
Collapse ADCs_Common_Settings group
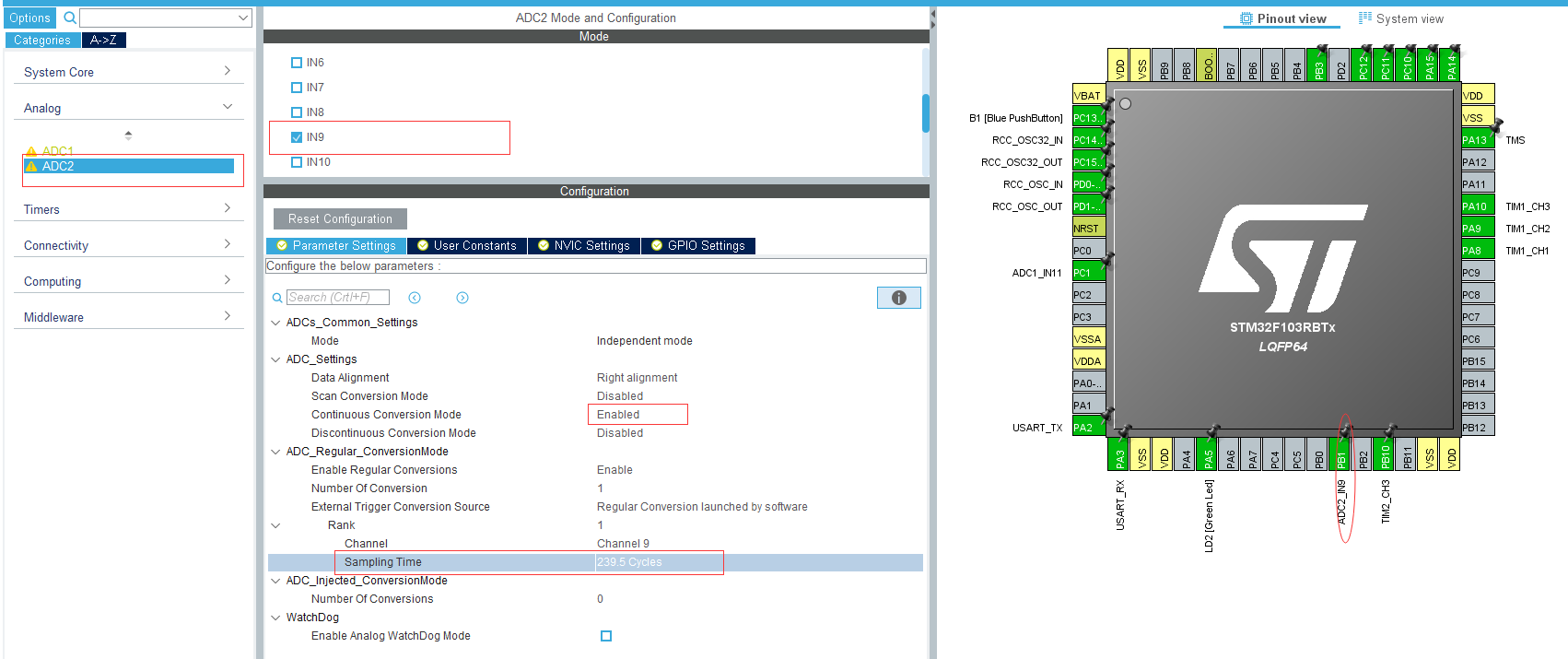coord(275,323)
